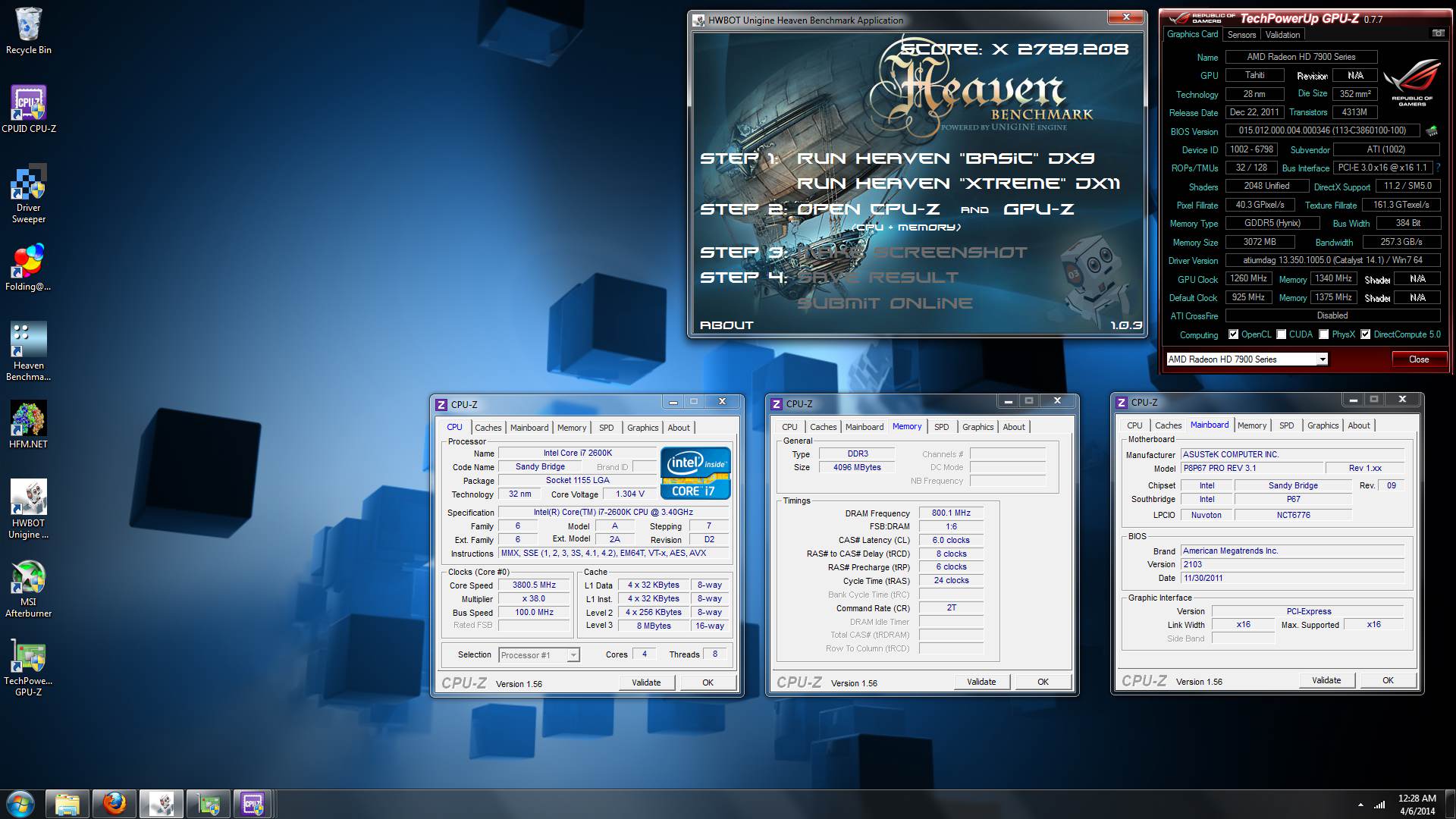The image size is (1456, 819).
Task: Open the SPD tab in the CPU-Z Memory window
Action: tap(941, 427)
